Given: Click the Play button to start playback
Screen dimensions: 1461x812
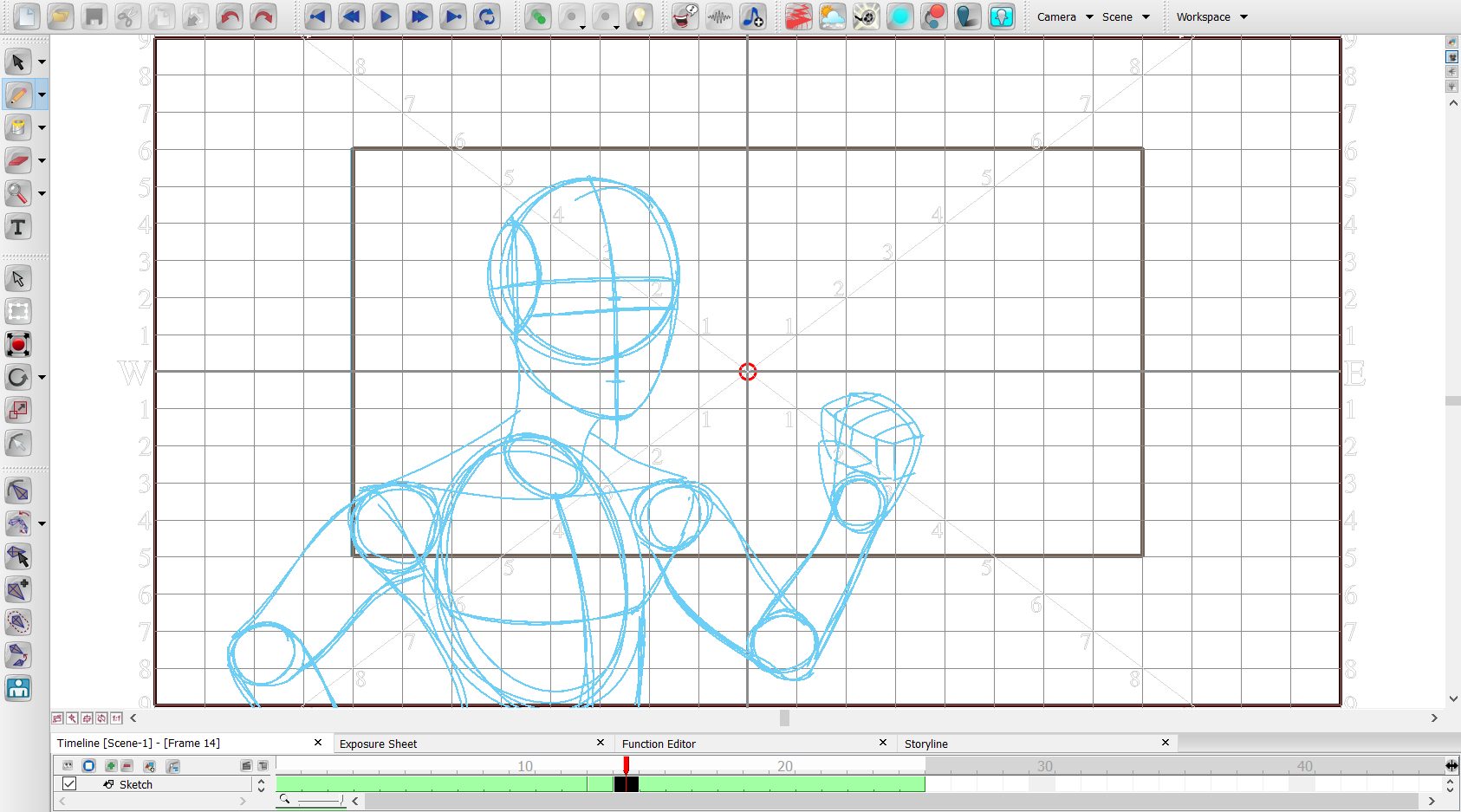Looking at the screenshot, I should 385,16.
